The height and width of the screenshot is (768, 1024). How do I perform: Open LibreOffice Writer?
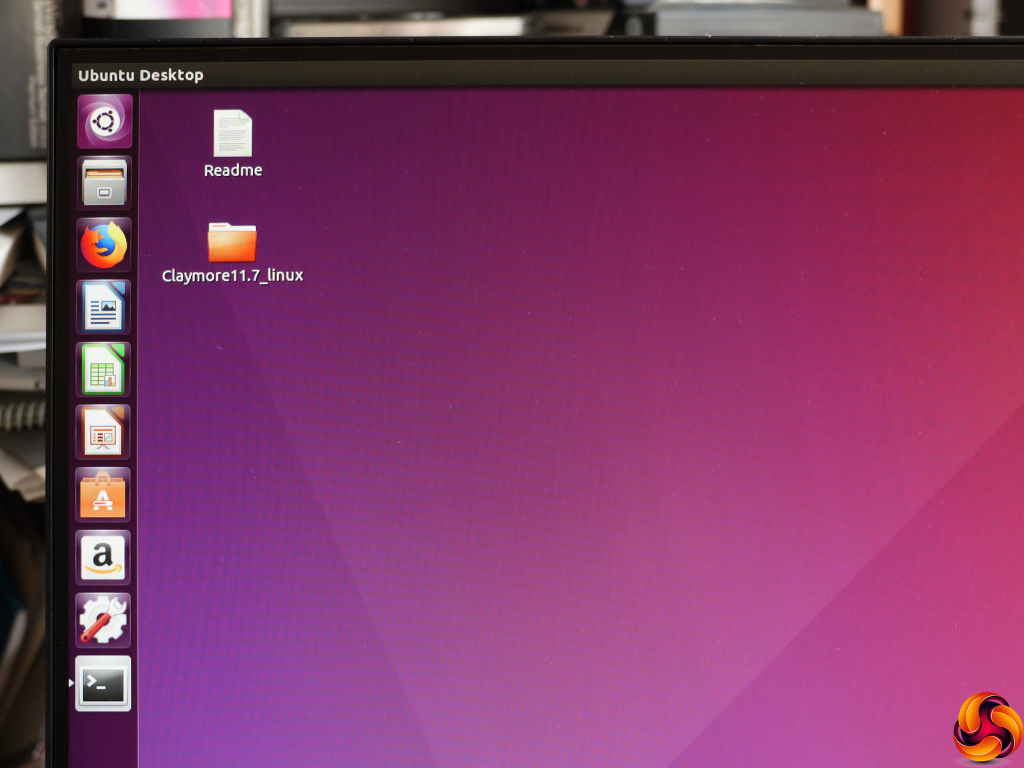103,307
